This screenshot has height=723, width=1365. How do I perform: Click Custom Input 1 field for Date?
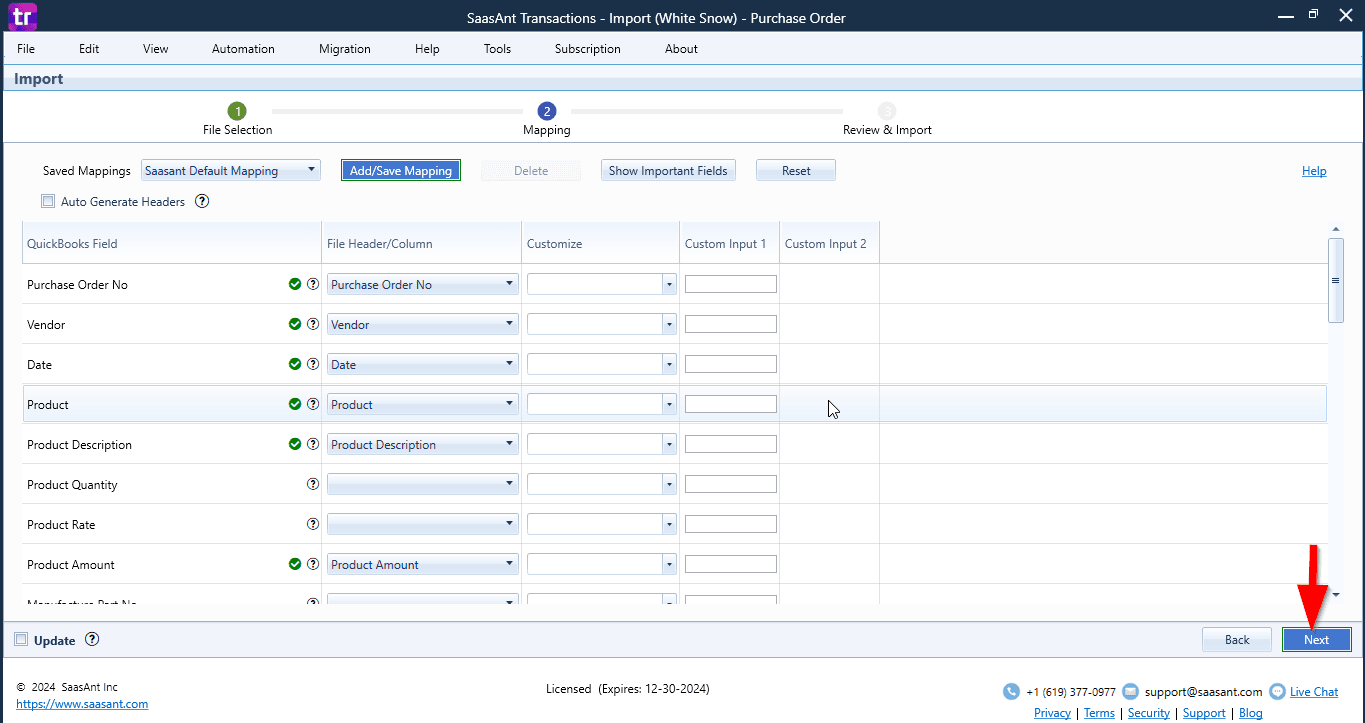pos(731,364)
